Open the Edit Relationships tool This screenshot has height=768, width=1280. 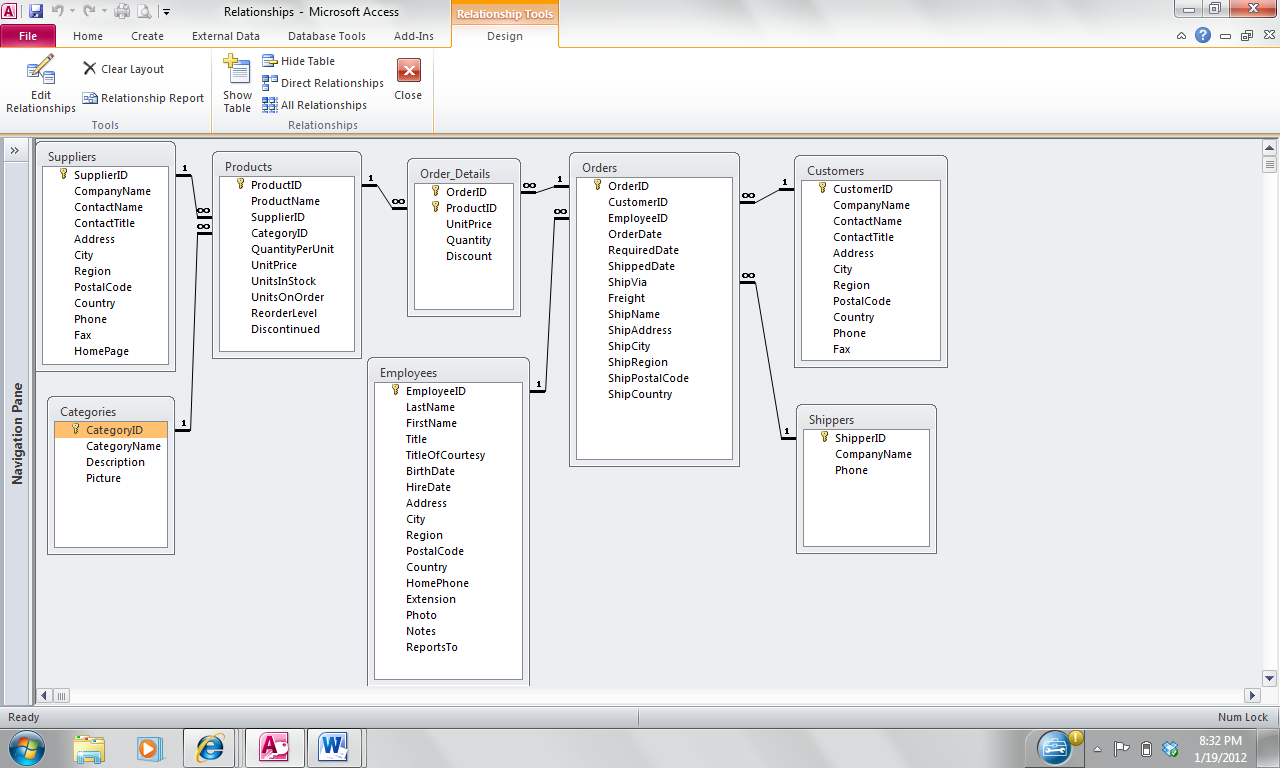click(41, 85)
